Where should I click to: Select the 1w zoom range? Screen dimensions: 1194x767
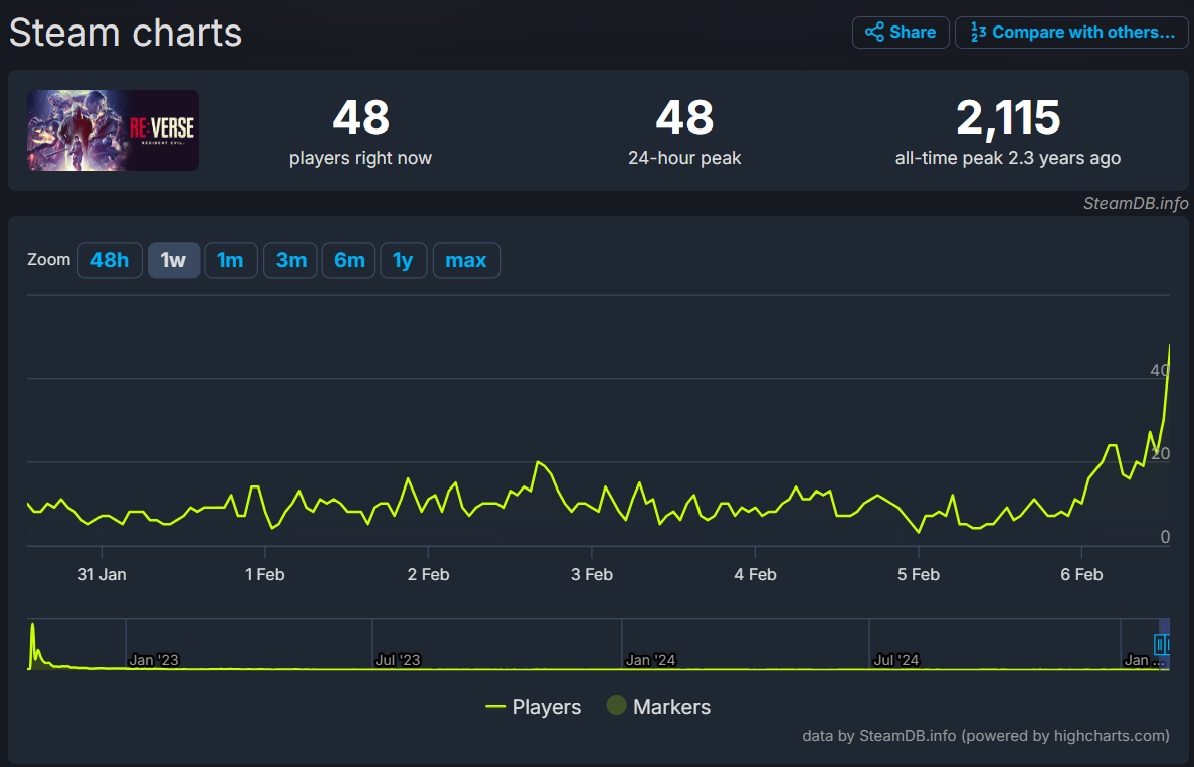pyautogui.click(x=174, y=260)
